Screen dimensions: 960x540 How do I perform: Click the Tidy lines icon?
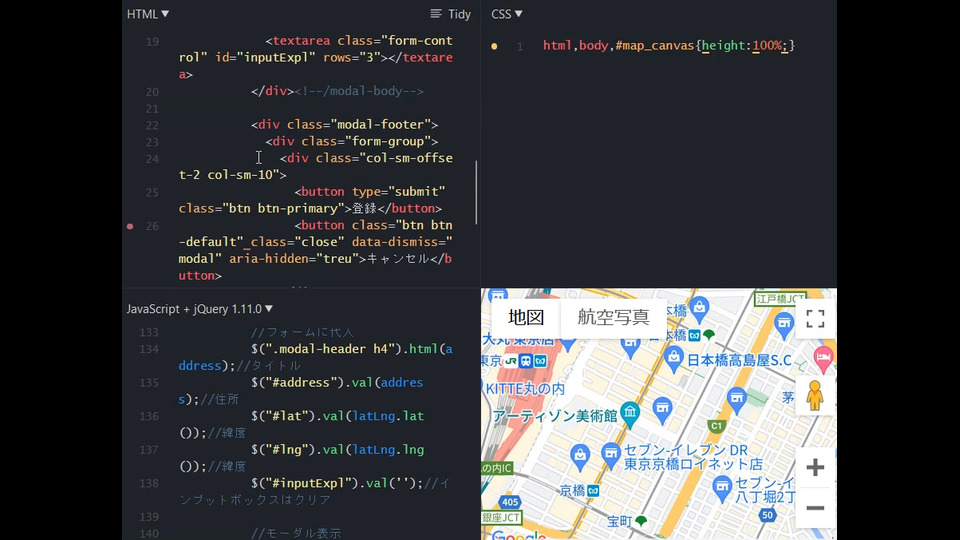pyautogui.click(x=436, y=13)
